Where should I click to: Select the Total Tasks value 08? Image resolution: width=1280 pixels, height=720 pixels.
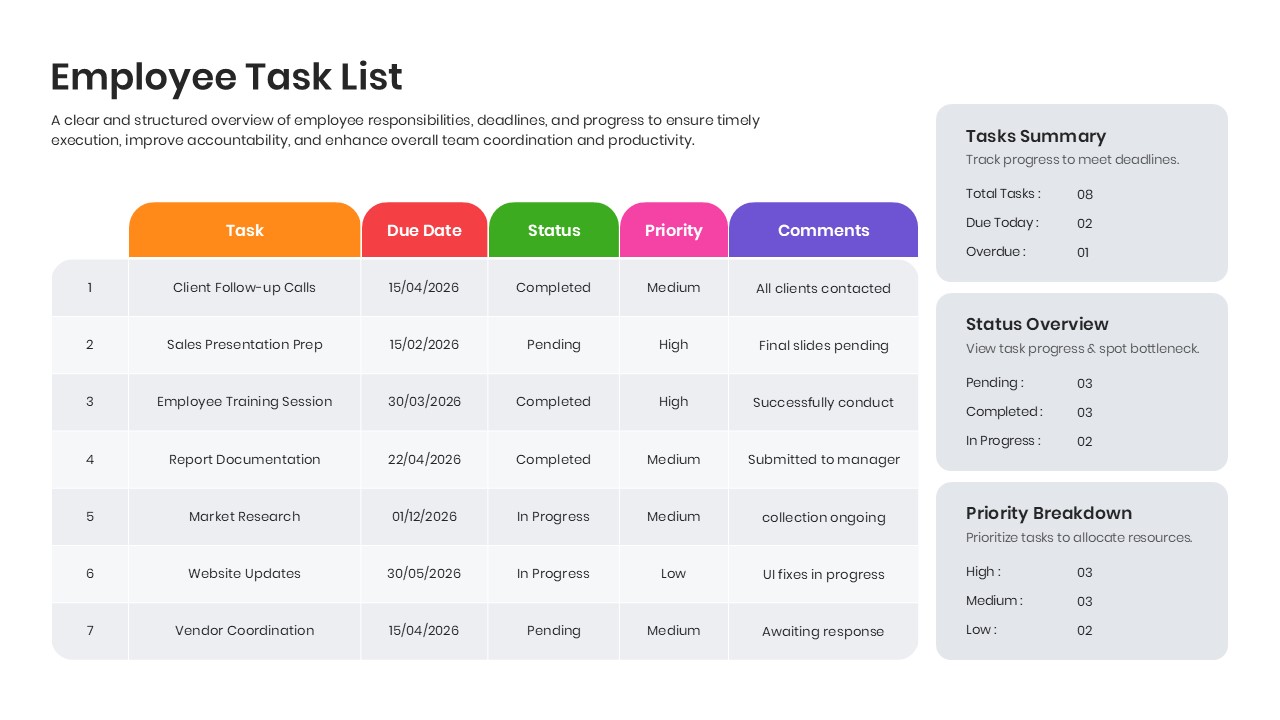(1085, 195)
